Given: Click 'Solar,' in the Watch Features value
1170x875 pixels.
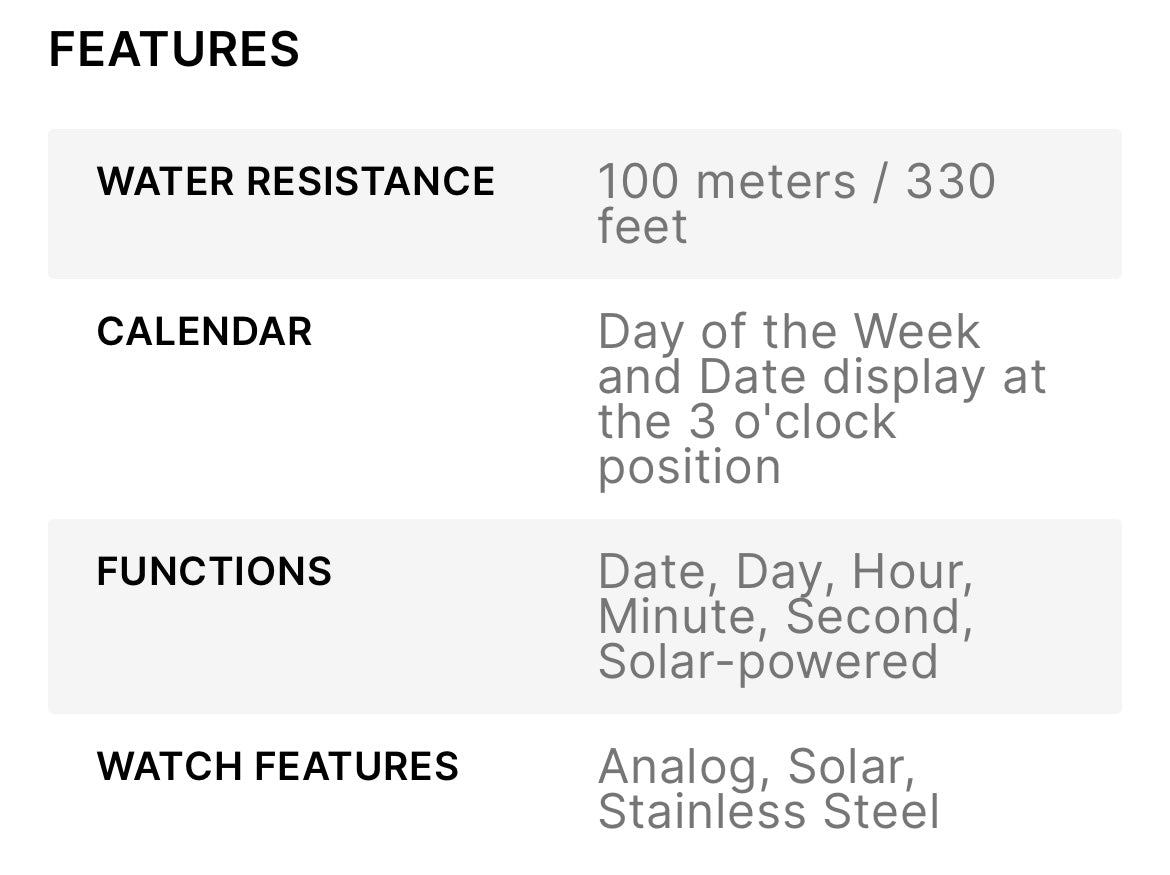Looking at the screenshot, I should point(851,768).
